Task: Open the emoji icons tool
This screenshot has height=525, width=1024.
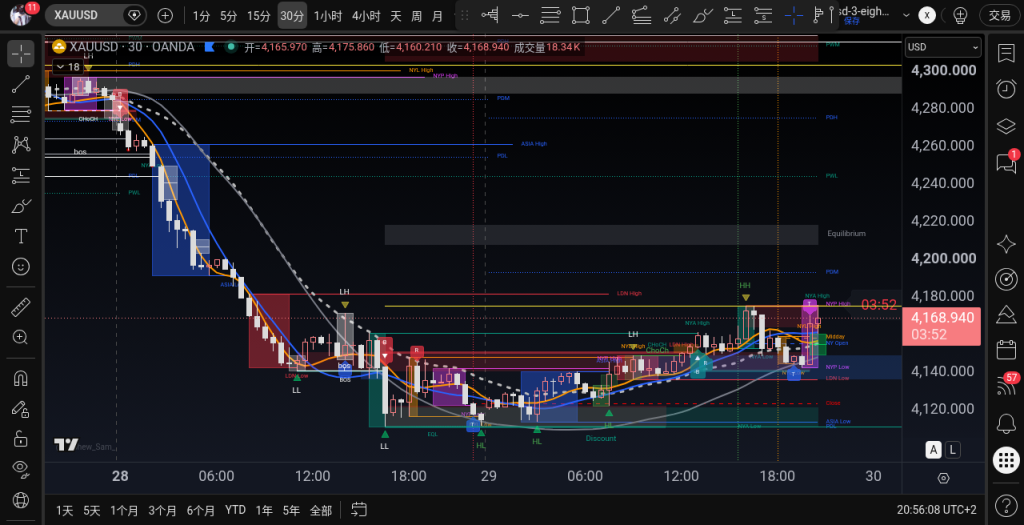Action: click(21, 266)
